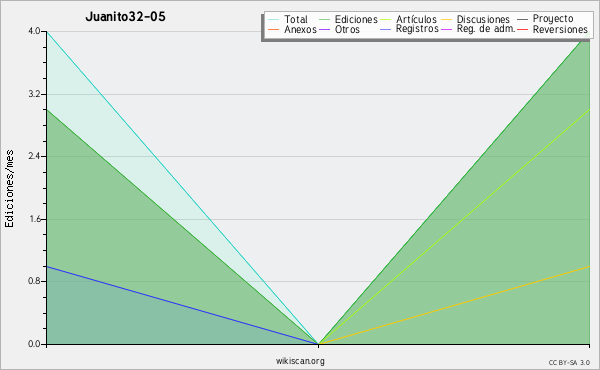
Task: Click the 3.2 y-axis value
Action: 34,94
